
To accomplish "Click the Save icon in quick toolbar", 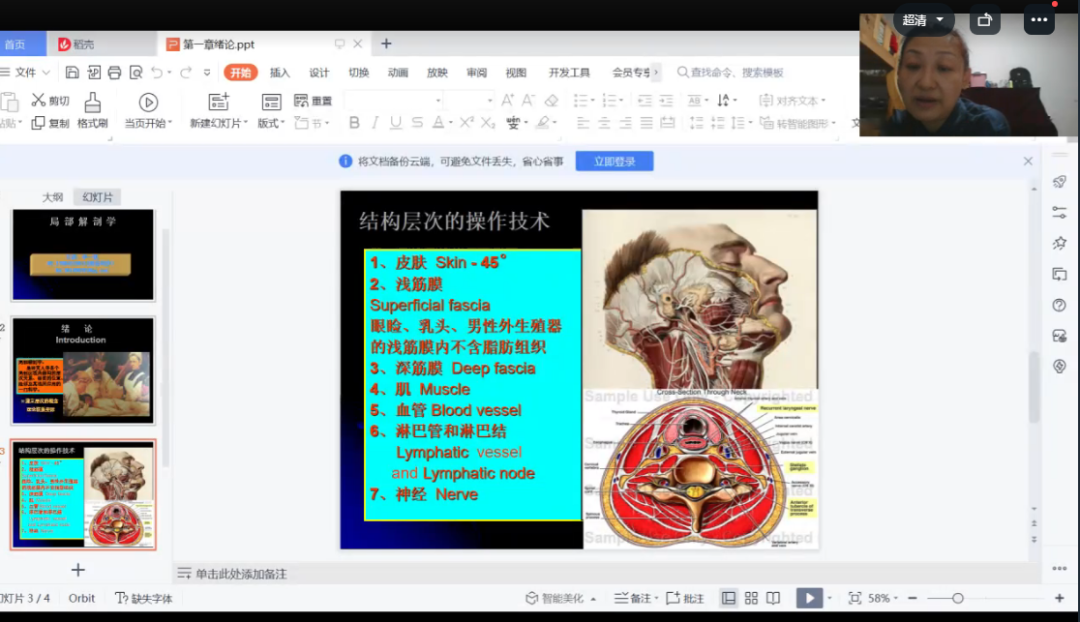I will [72, 72].
